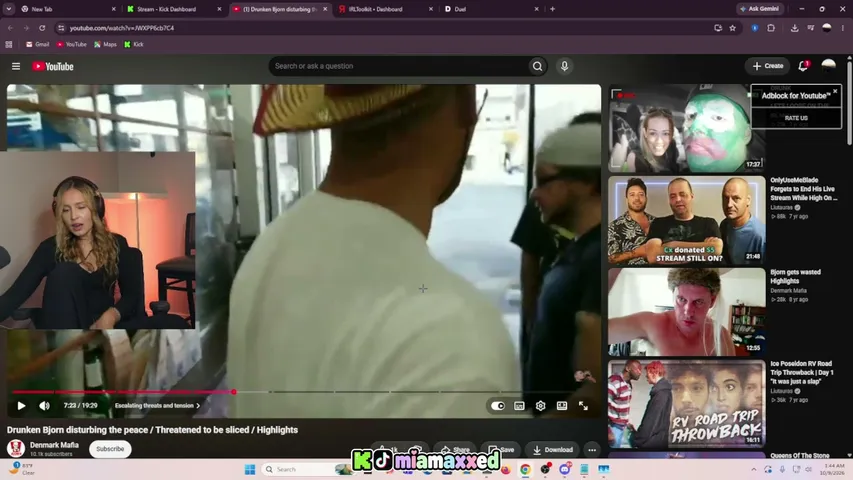This screenshot has width=853, height=480.
Task: Subscribe to Denmark Mafia channel
Action: click(x=110, y=449)
